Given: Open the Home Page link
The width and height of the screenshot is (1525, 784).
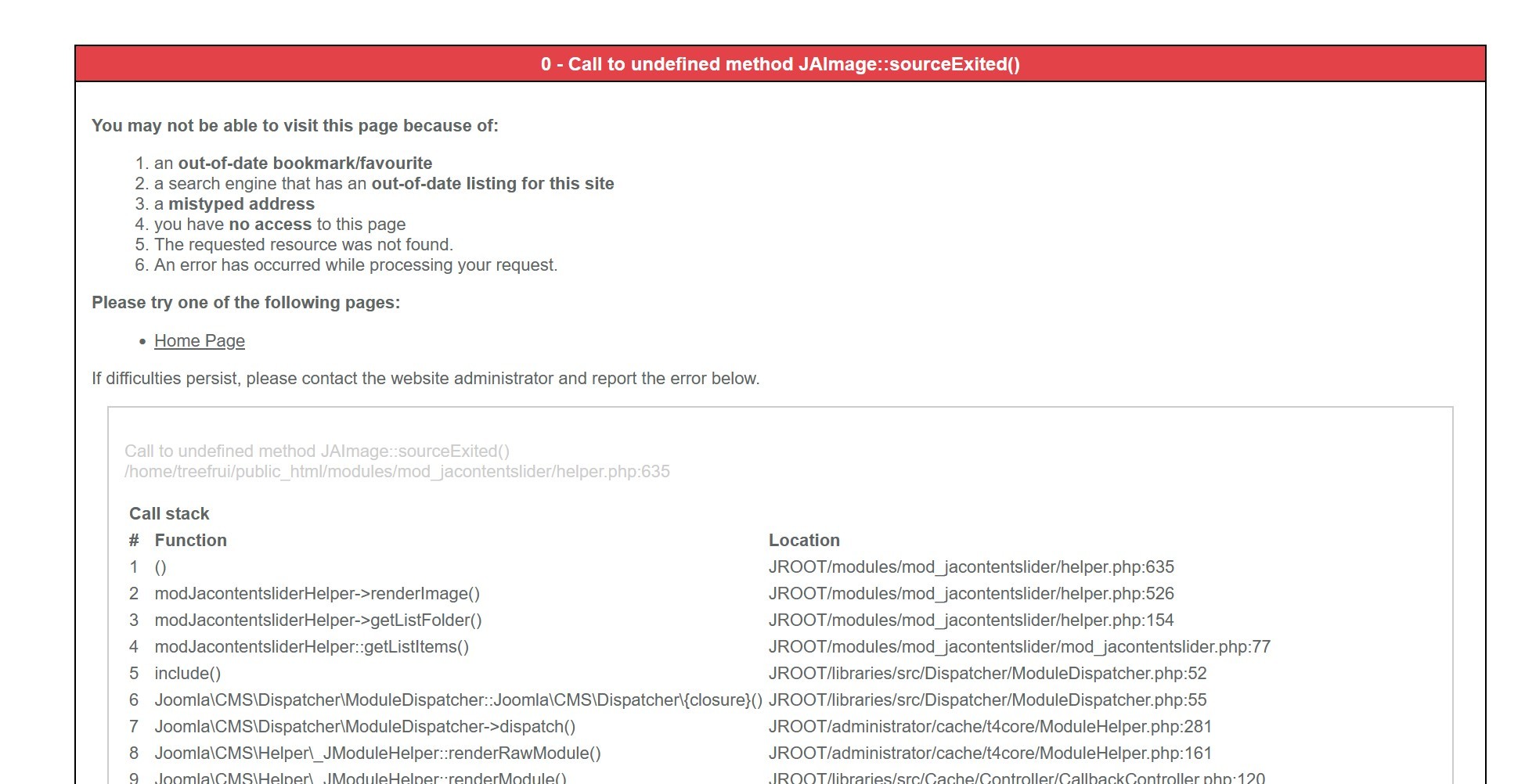Looking at the screenshot, I should point(200,341).
